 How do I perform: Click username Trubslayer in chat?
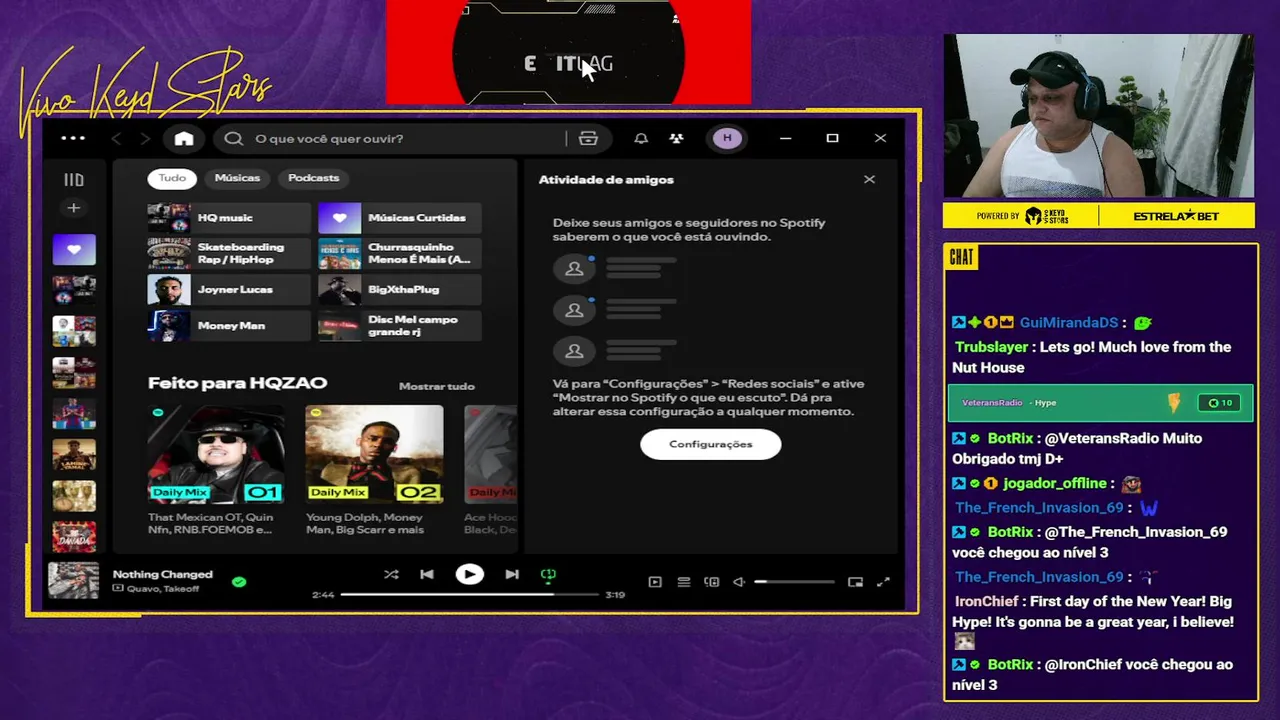pyautogui.click(x=992, y=347)
